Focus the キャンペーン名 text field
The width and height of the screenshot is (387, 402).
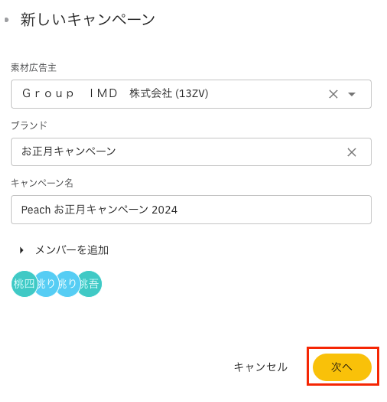[191, 210]
